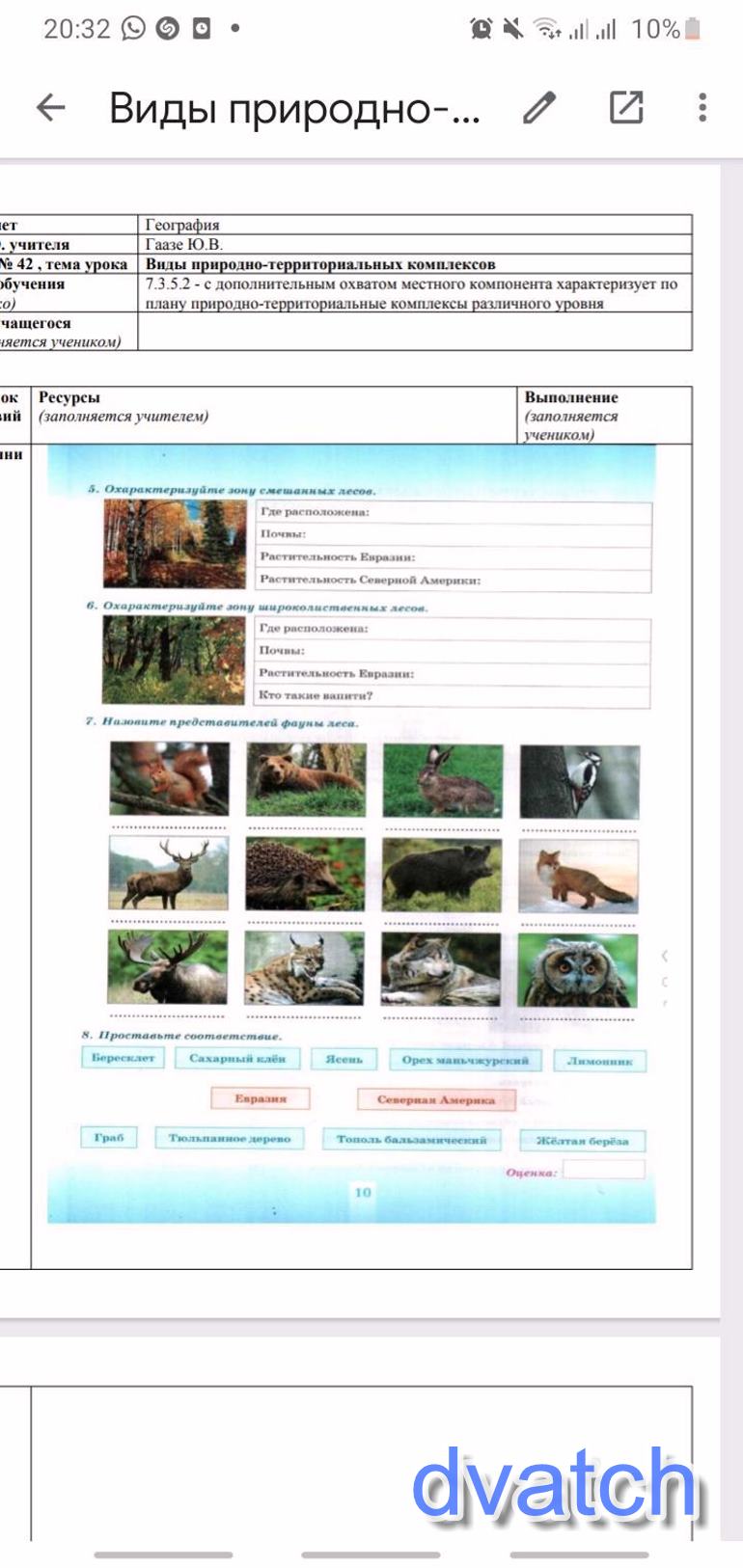Image resolution: width=743 pixels, height=1568 pixels.
Task: Tap the pencil edit icon
Action: pos(539,107)
